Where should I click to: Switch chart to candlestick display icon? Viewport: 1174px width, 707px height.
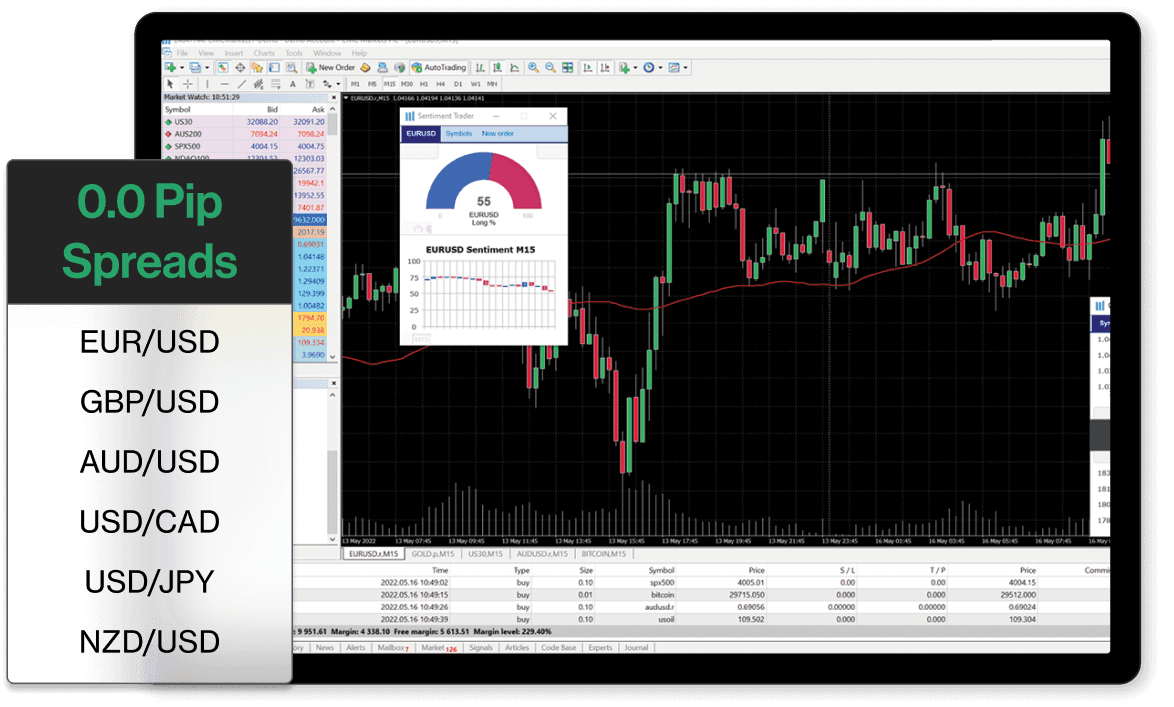[x=497, y=68]
